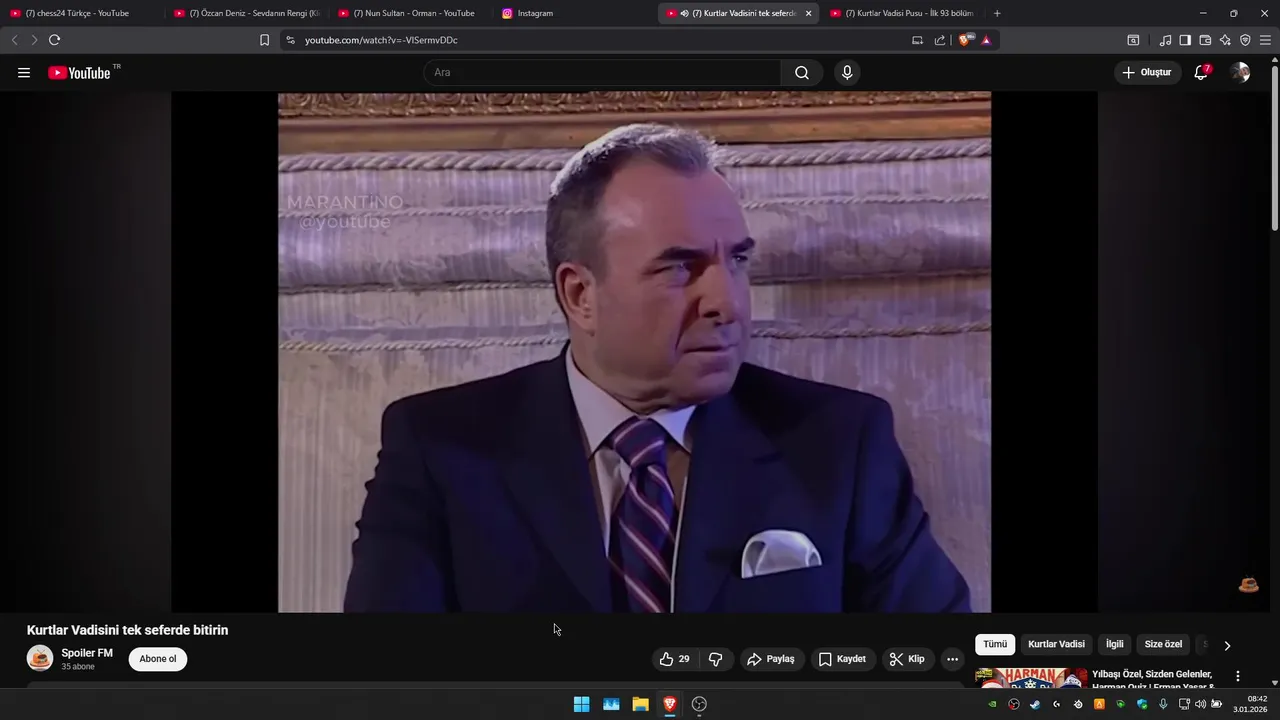Switch to Kurtlar Vadisi Pusu tab

tap(903, 13)
